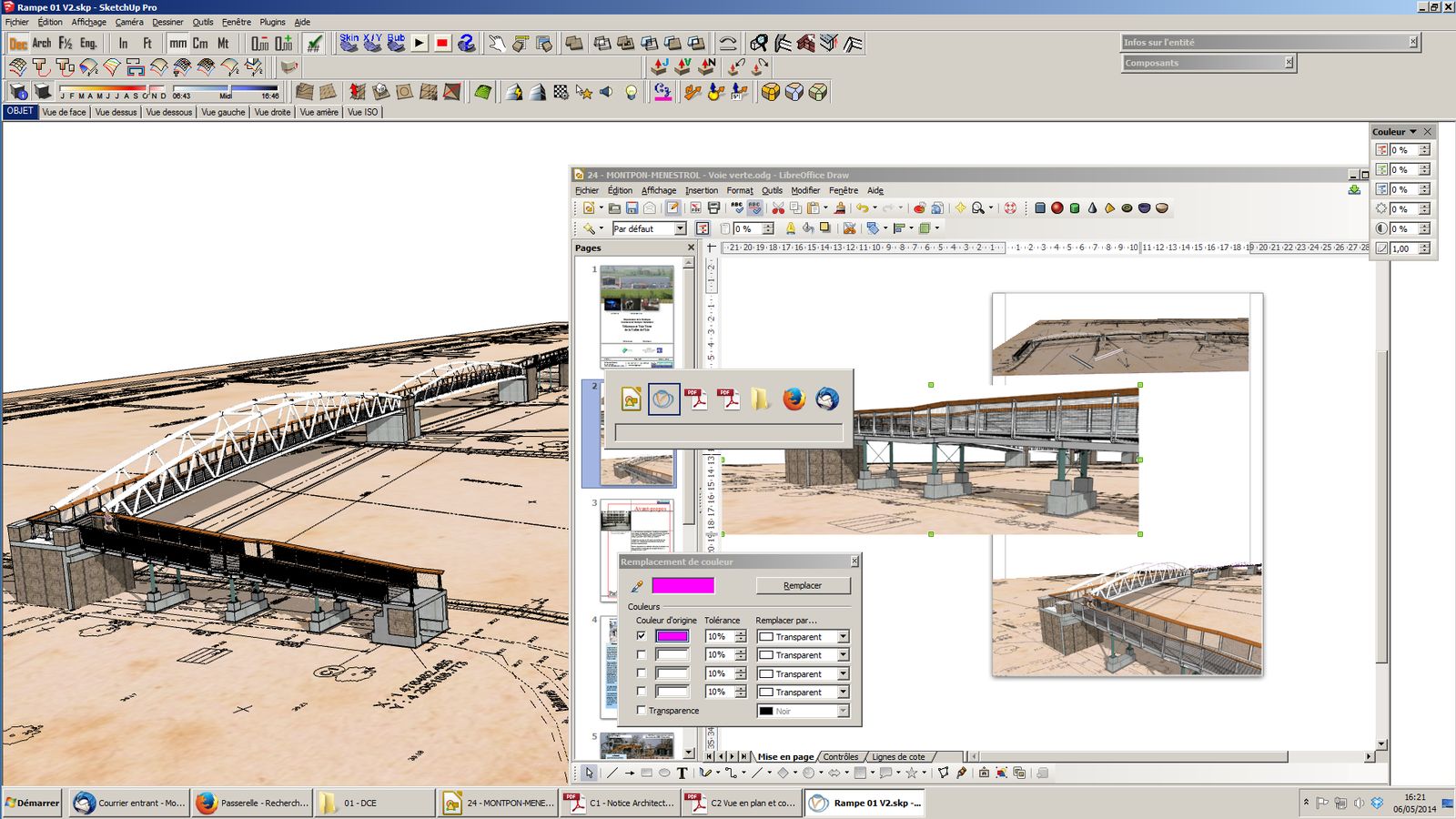Click the checkered flag icon in SketchUp toolbar
Image resolution: width=1456 pixels, height=819 pixels.
561,92
